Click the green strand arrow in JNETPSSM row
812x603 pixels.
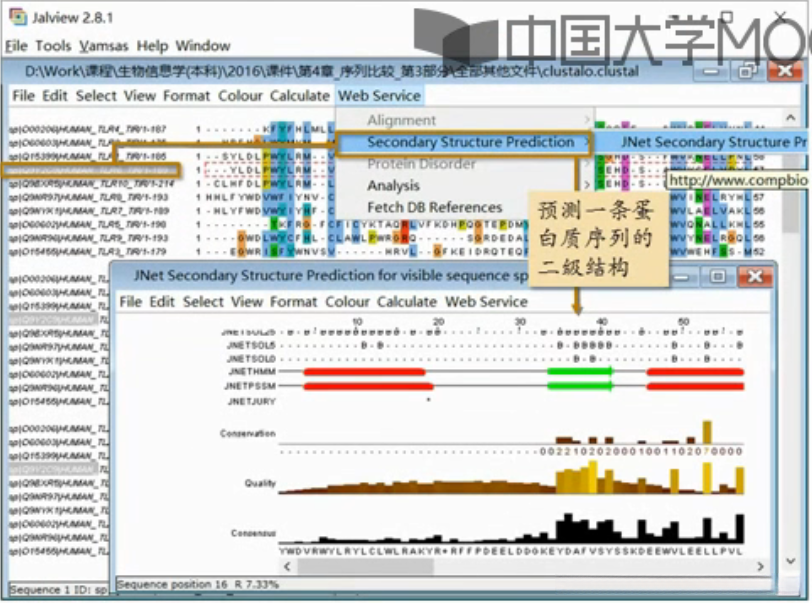[x=580, y=386]
